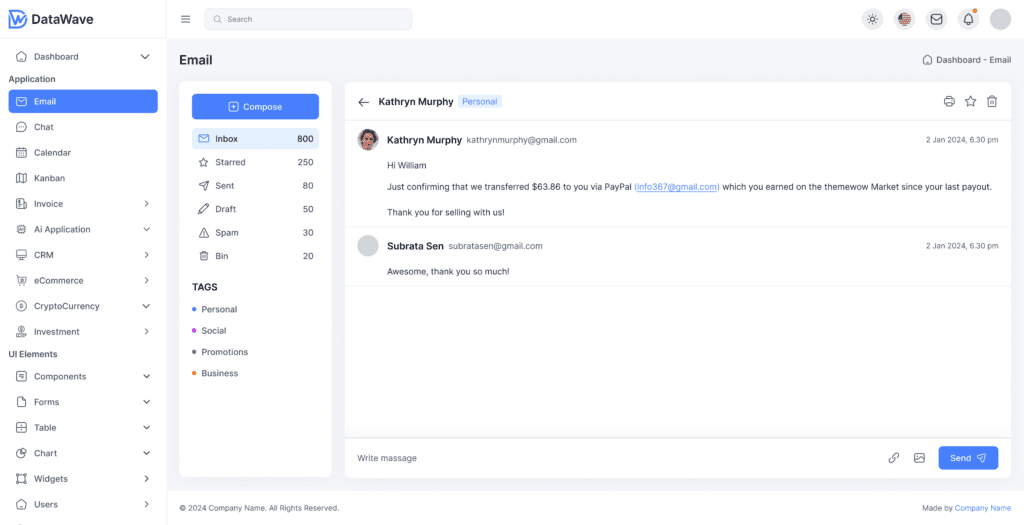
Task: Click the Compose button
Action: point(255,107)
